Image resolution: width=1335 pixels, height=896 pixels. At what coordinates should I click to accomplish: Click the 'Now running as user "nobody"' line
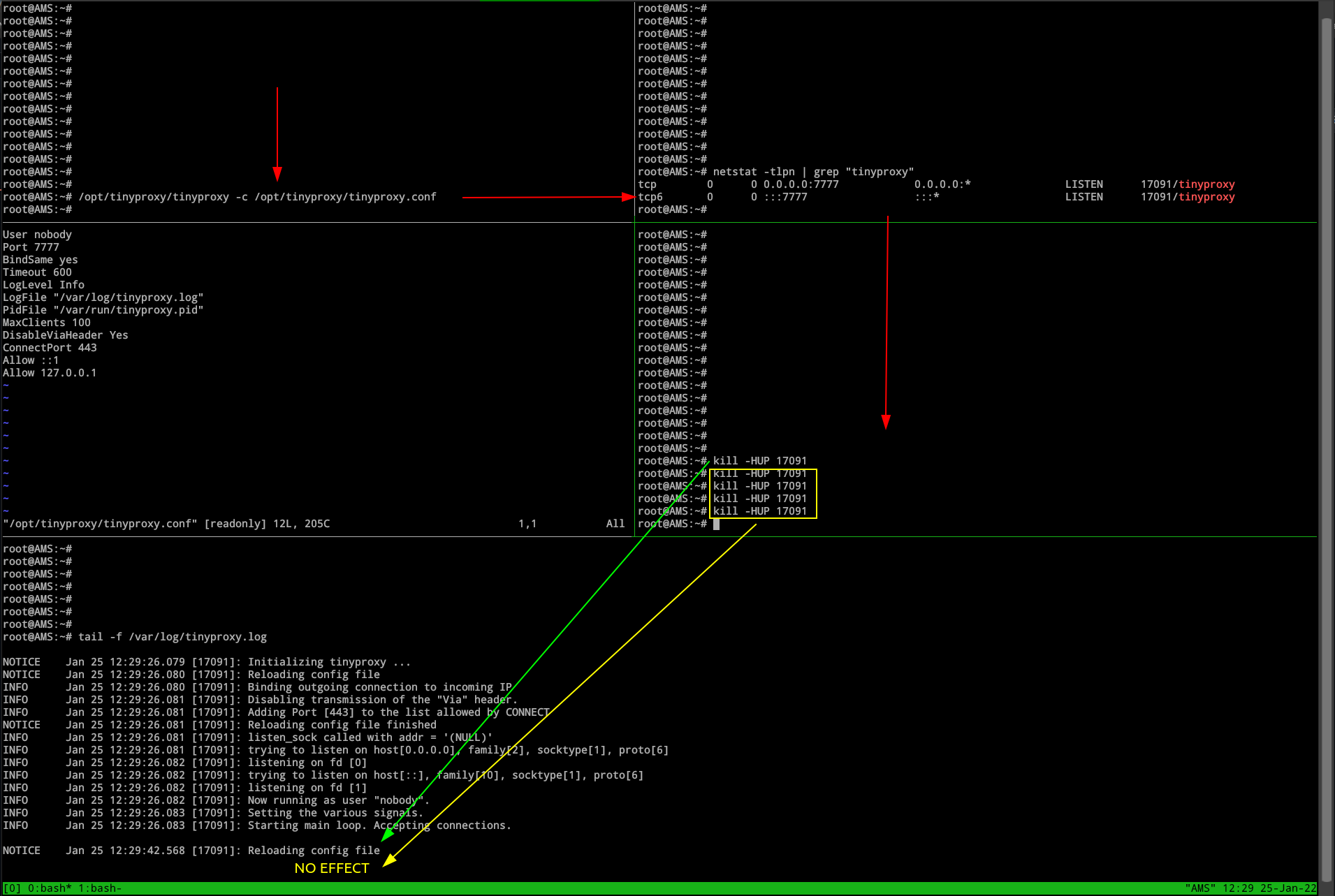click(216, 800)
